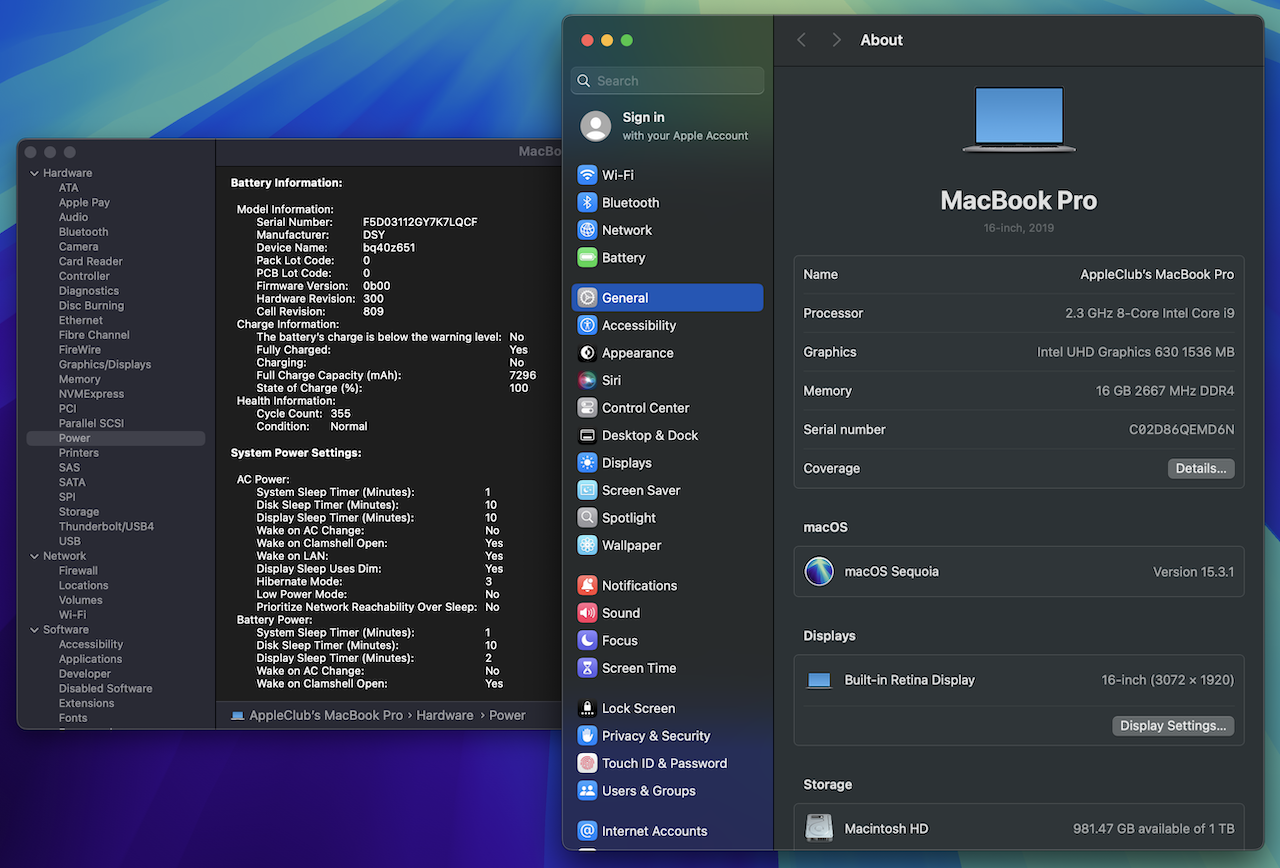Open the Appearance icon
This screenshot has width=1280, height=868.
click(x=587, y=353)
